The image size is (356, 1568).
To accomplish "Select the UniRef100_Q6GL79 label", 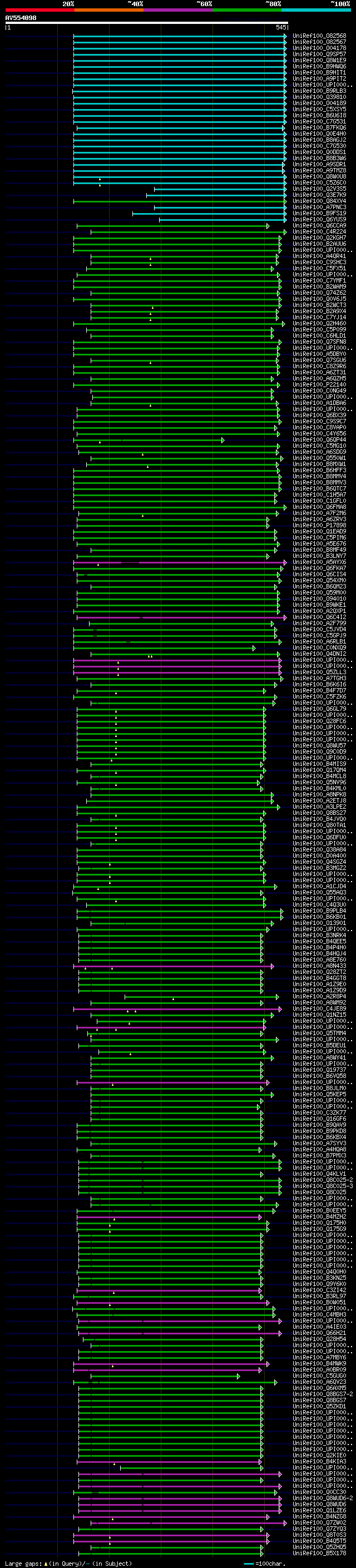I will coord(319,709).
